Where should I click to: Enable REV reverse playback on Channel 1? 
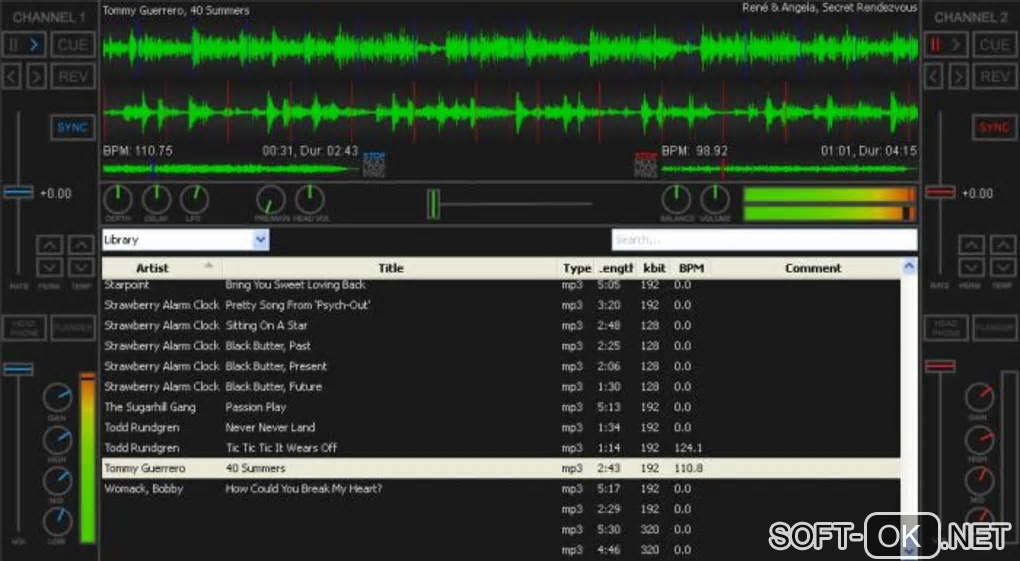pos(73,76)
